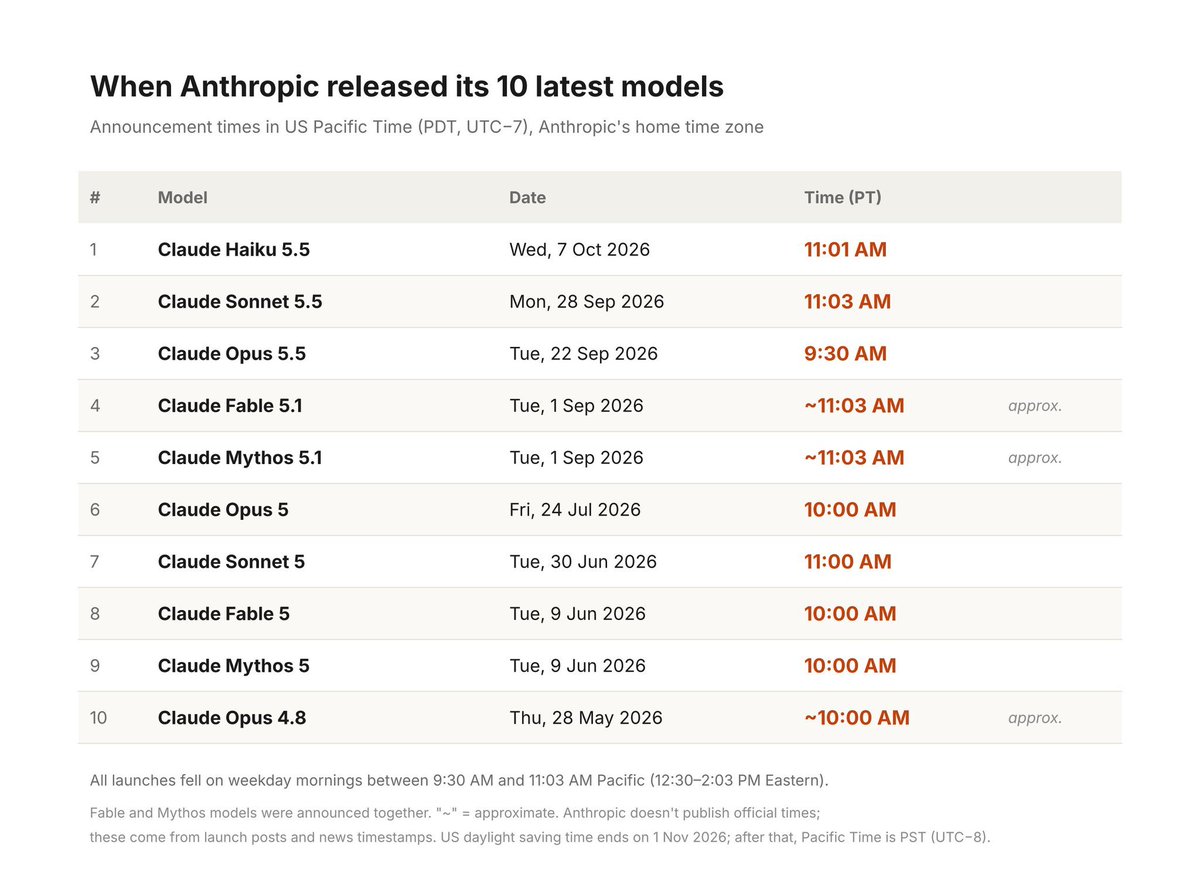Click the '10:00 AM' time for Claude Fable 5
This screenshot has width=1200, height=879.
850,613
